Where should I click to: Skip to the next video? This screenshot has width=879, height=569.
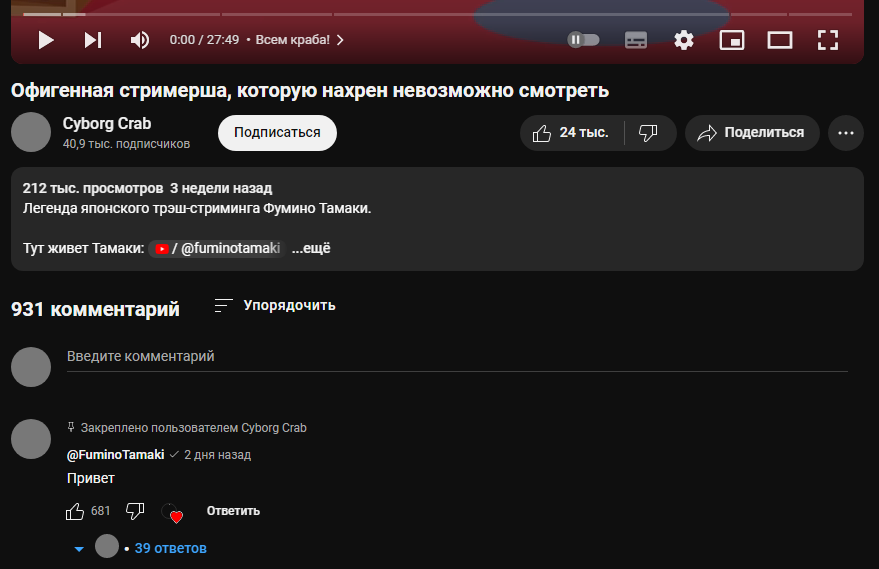coord(93,40)
